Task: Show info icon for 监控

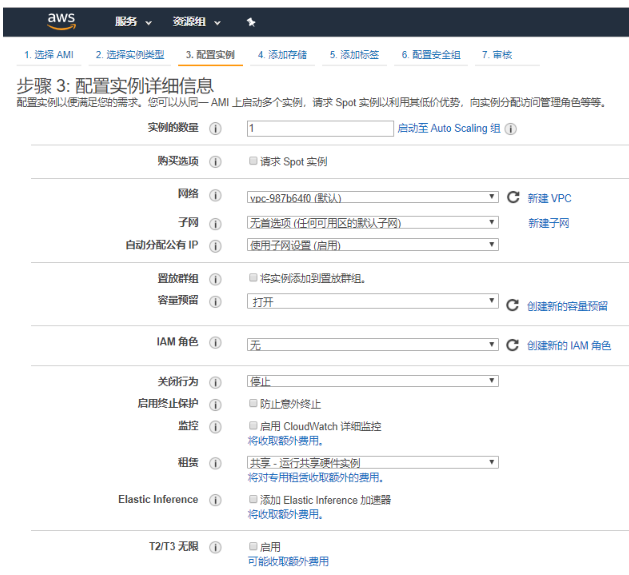Action: pyautogui.click(x=215, y=427)
